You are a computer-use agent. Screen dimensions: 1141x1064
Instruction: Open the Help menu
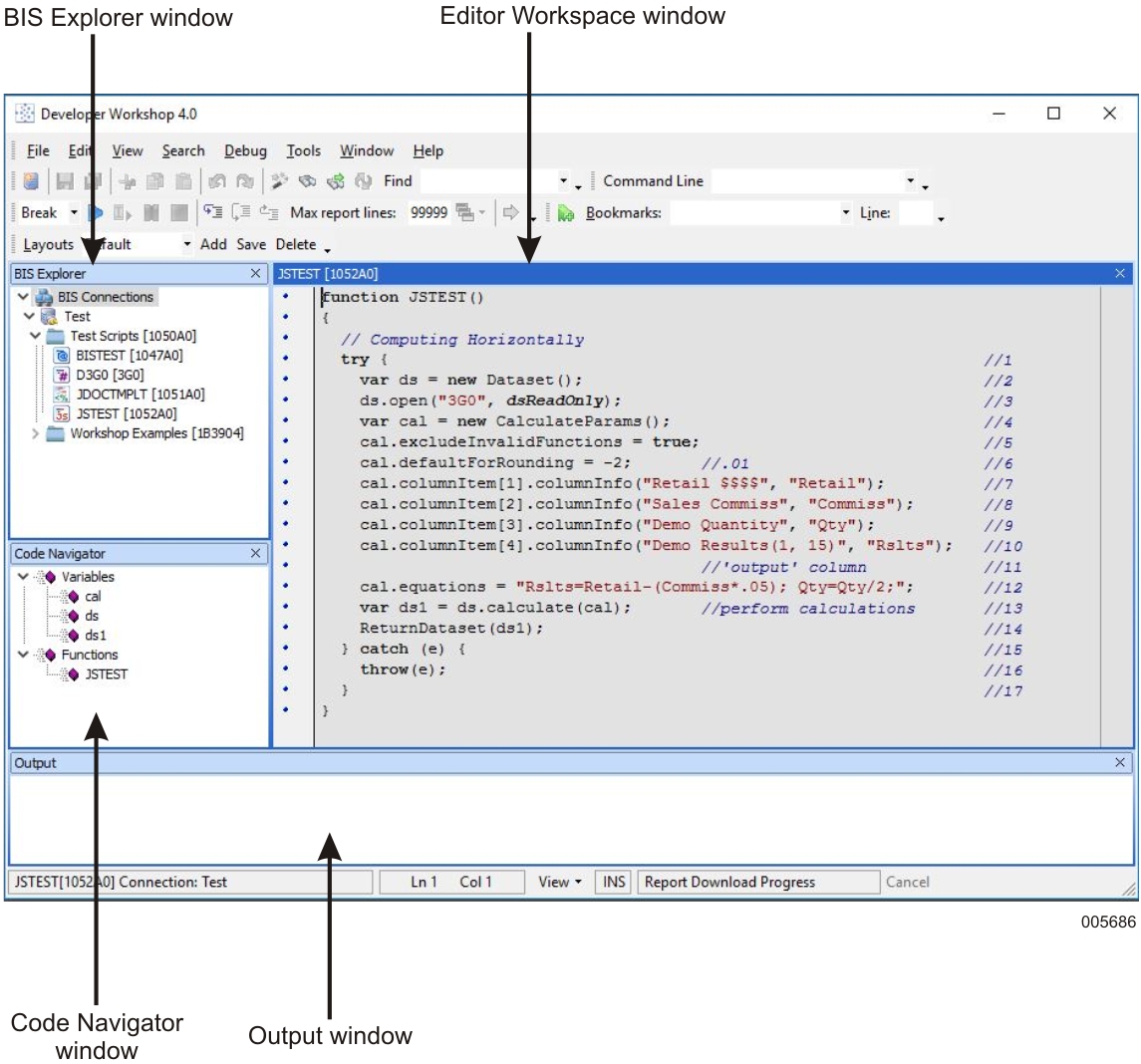428,150
